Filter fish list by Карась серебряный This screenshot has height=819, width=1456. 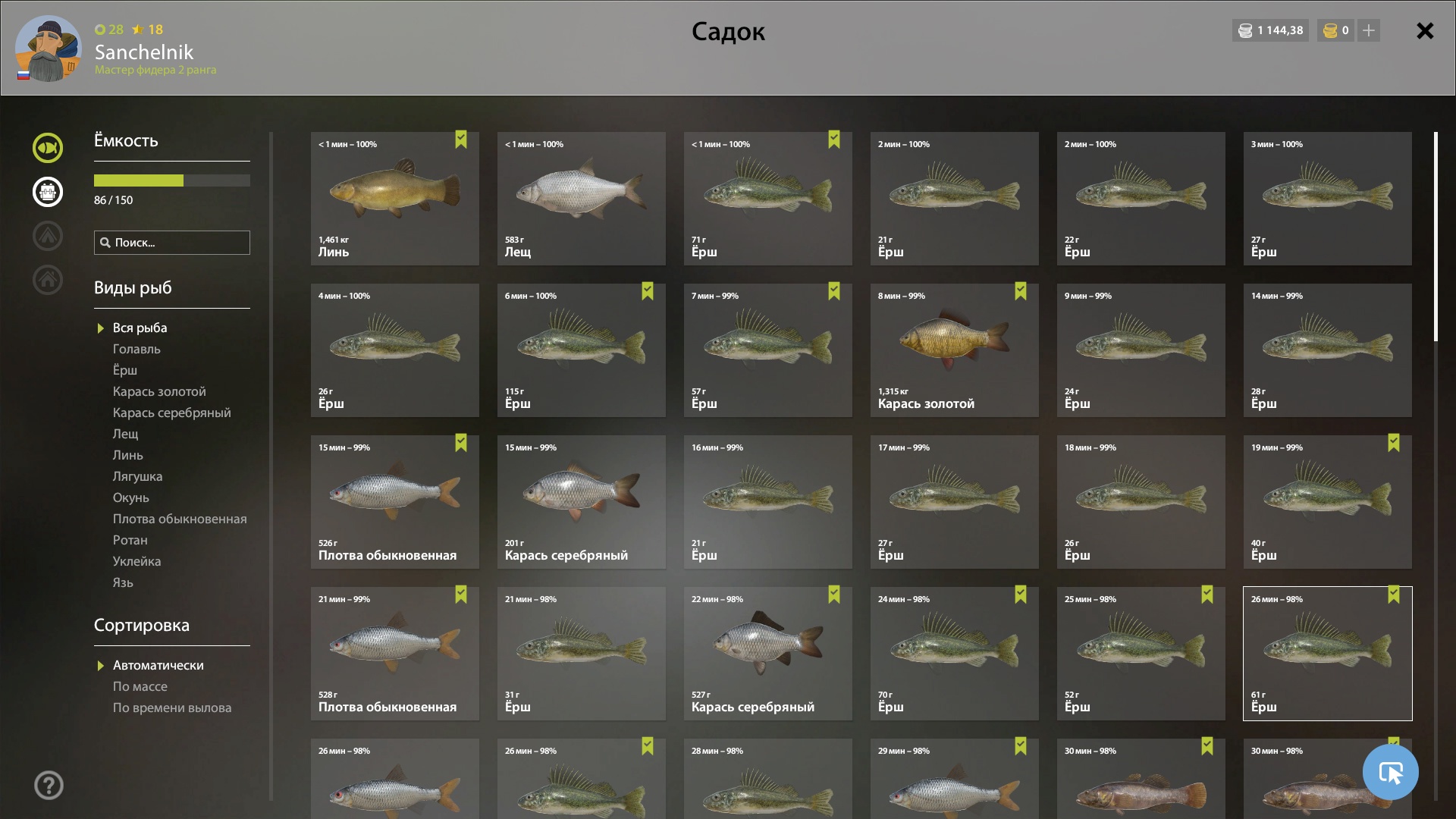tap(171, 413)
